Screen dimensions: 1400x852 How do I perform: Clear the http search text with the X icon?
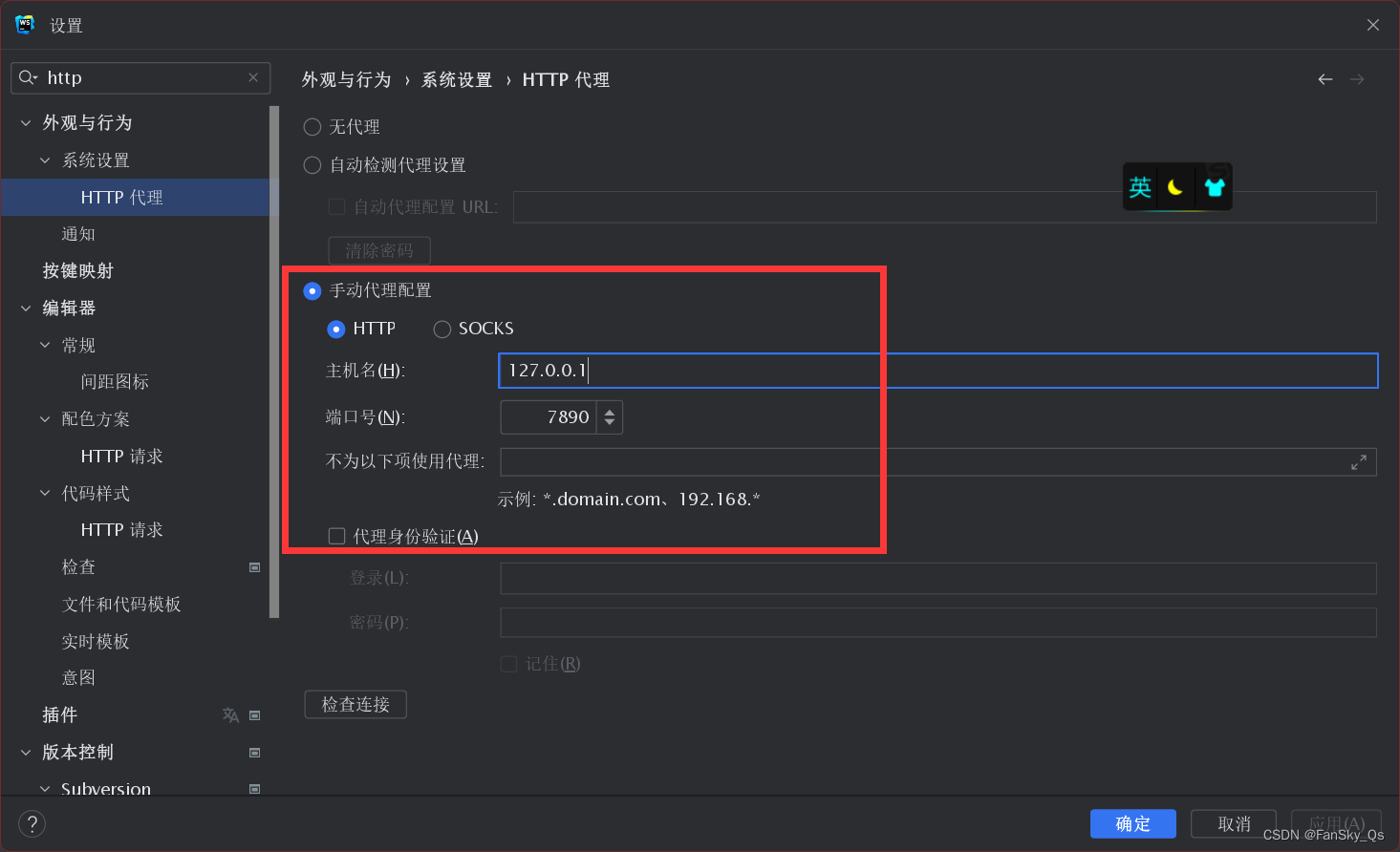253,77
